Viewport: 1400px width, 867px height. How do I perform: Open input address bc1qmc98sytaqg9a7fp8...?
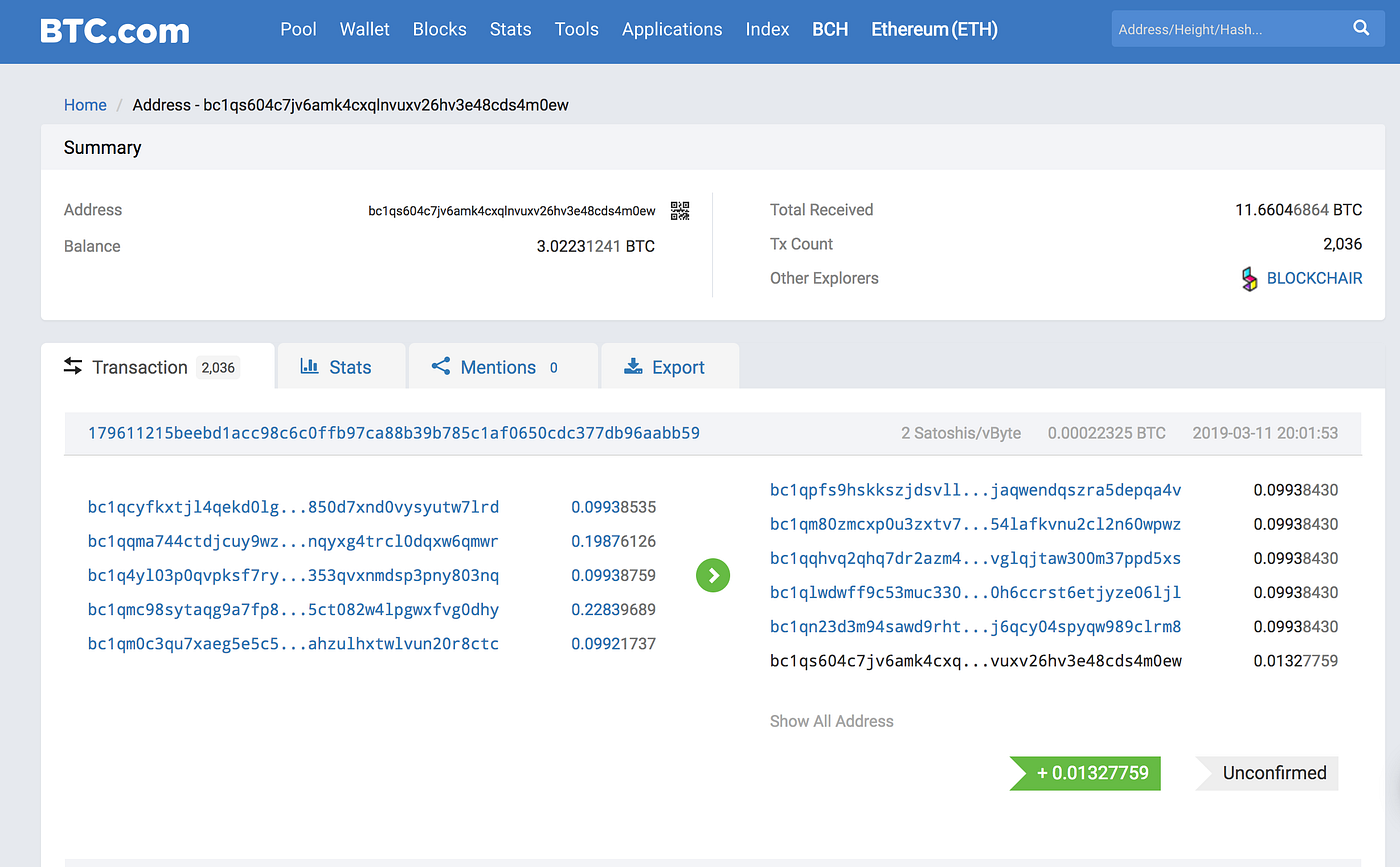pyautogui.click(x=293, y=609)
